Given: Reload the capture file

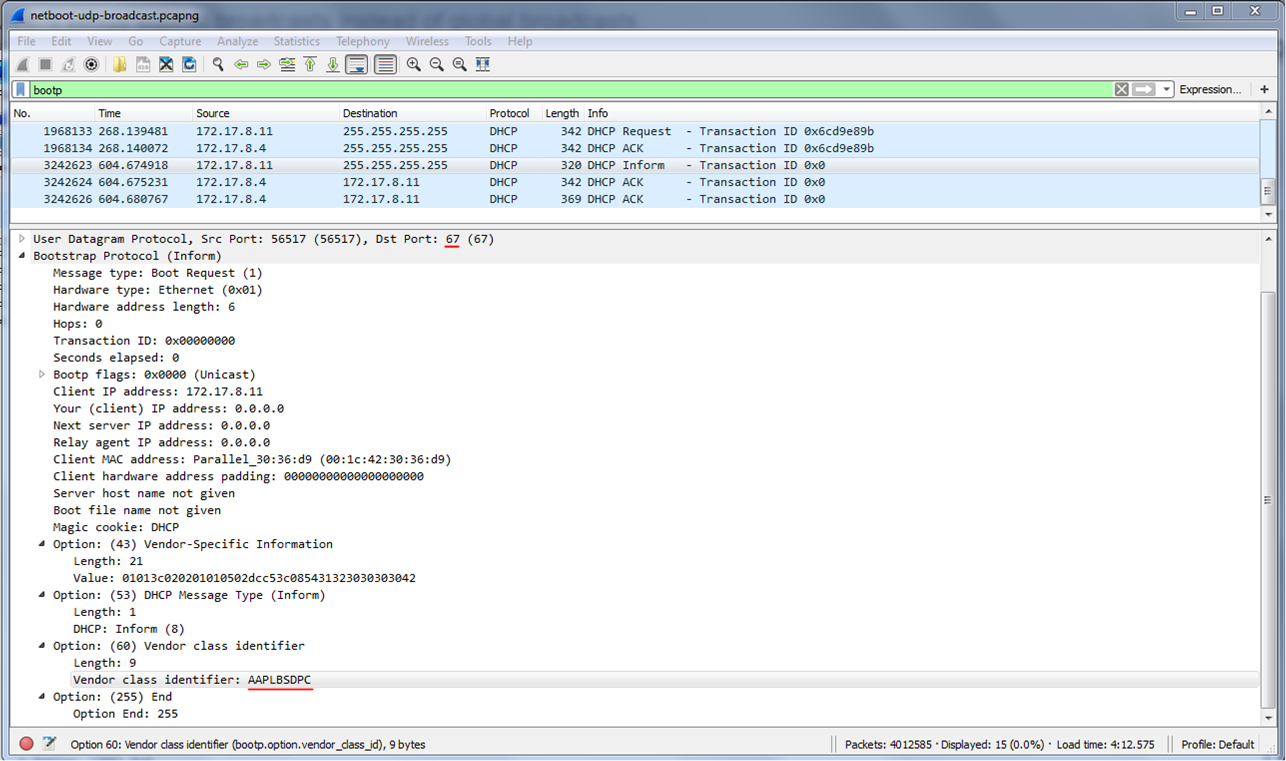Looking at the screenshot, I should pos(188,65).
